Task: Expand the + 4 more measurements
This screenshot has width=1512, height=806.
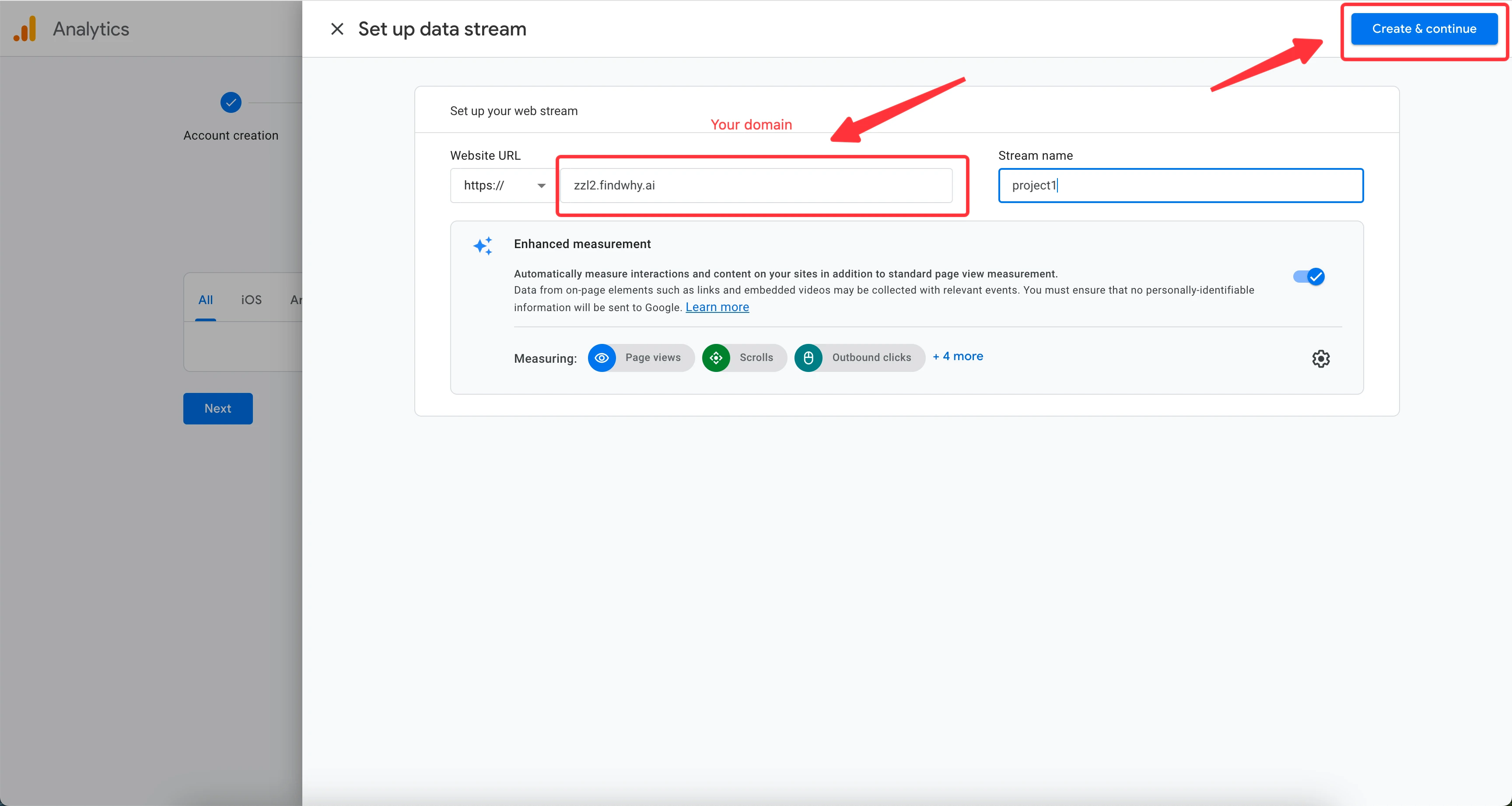Action: 957,356
